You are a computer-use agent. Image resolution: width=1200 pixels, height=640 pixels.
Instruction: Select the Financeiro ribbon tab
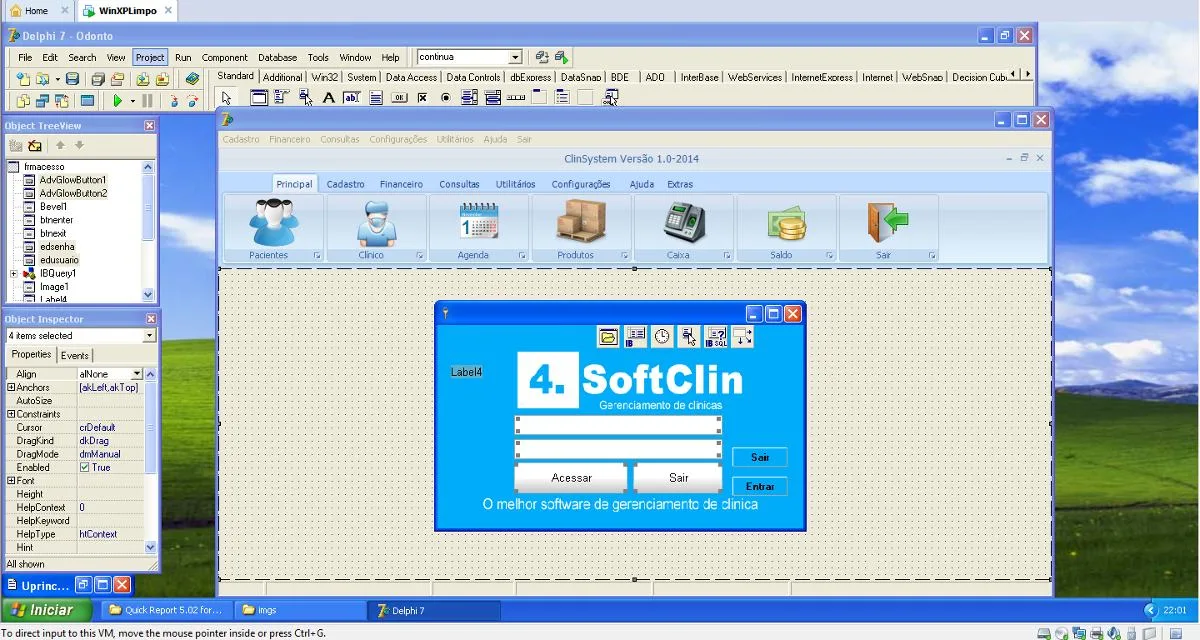(x=401, y=184)
